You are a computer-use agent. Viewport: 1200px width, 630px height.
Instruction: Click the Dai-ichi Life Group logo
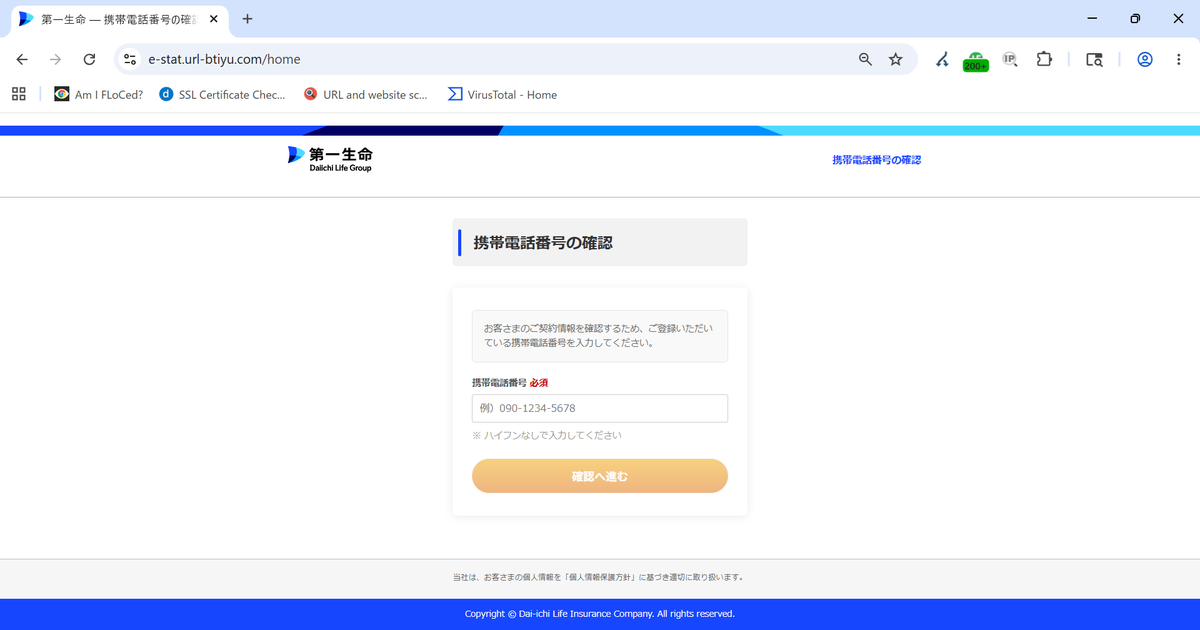[330, 158]
